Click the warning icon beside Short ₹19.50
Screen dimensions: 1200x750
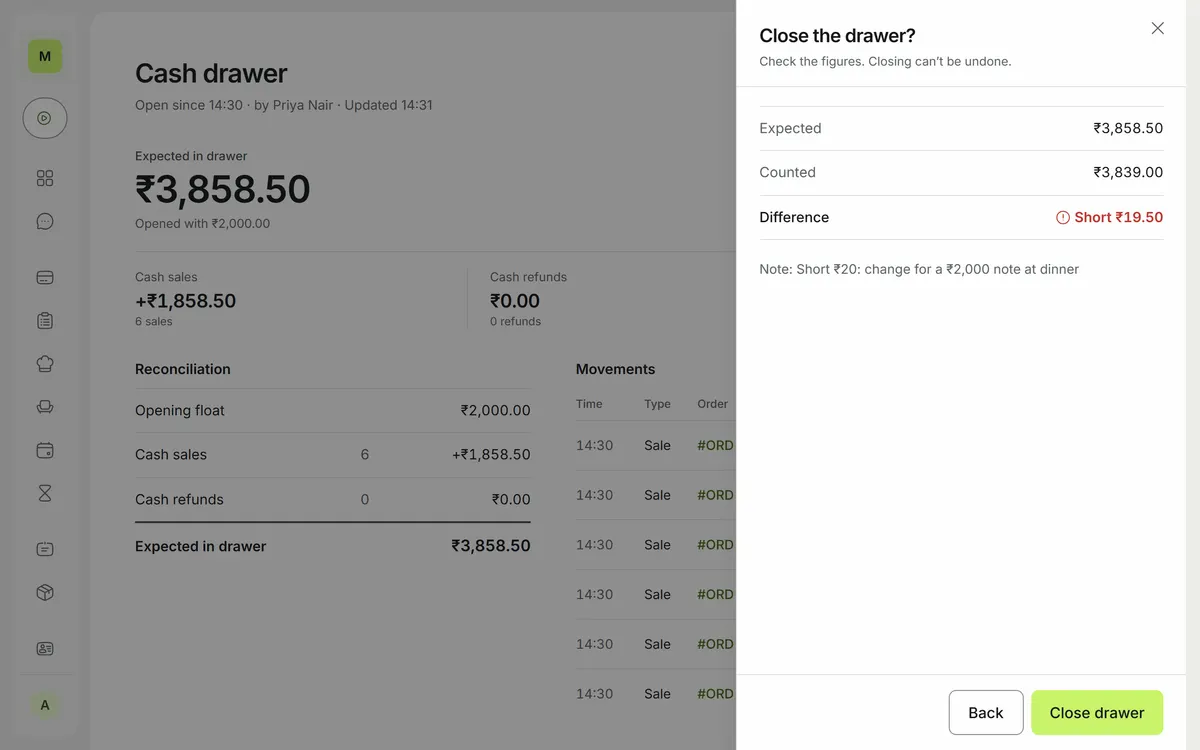pos(1063,217)
